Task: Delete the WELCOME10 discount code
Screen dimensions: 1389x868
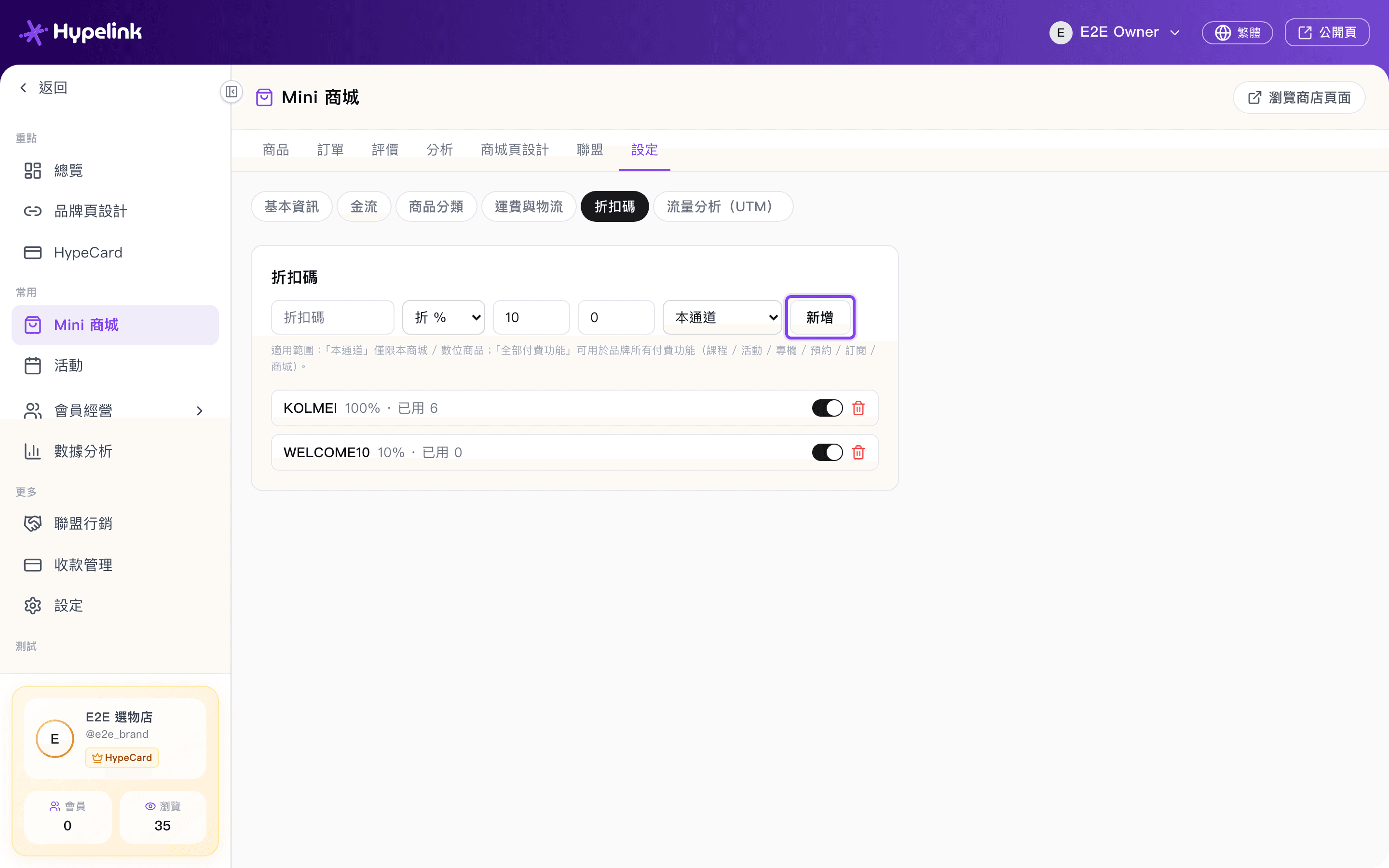Action: pos(858,452)
